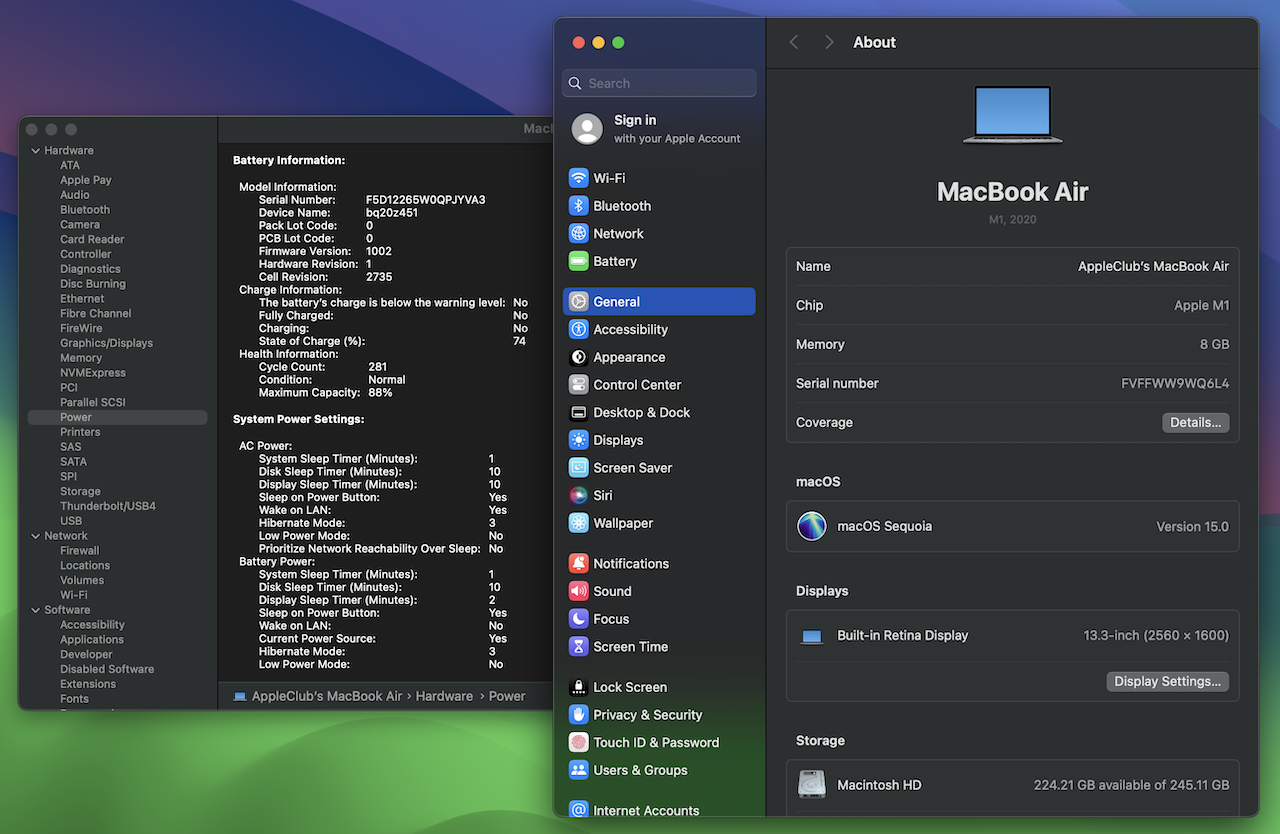Screen dimensions: 1280x834
Task: Select NVMExpress in hardware list
Action: (x=93, y=373)
